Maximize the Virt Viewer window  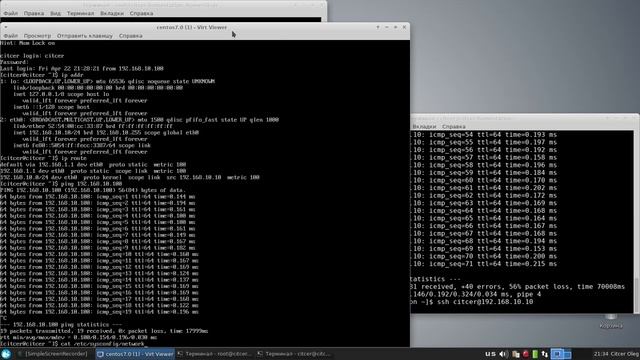pos(396,27)
